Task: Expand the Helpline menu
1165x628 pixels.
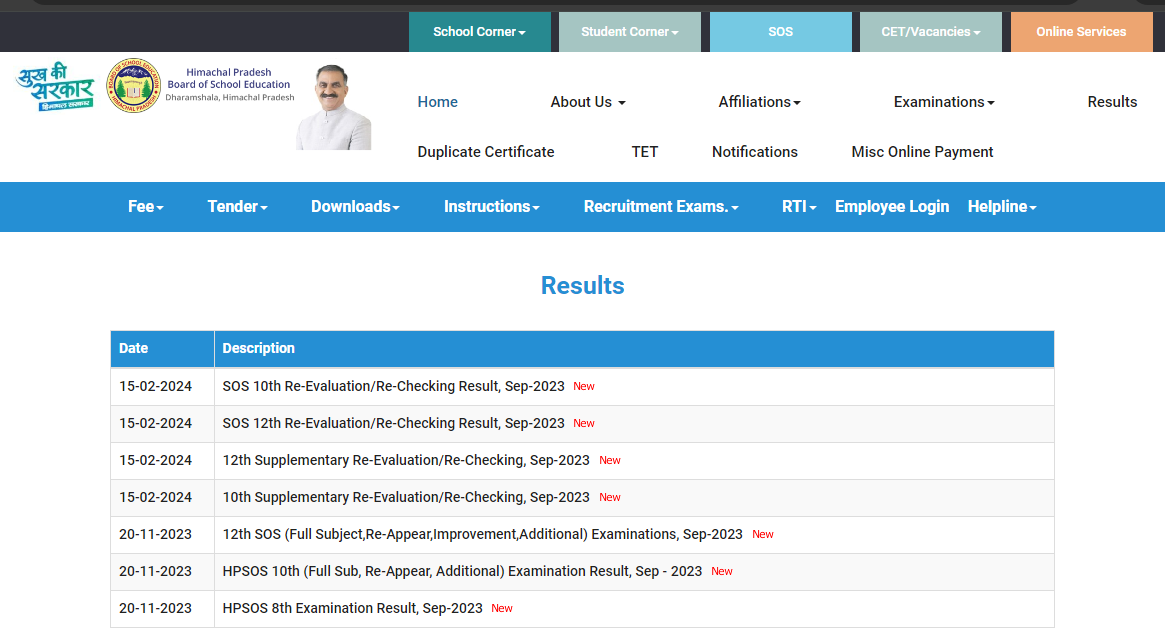Action: pyautogui.click(x=1002, y=207)
